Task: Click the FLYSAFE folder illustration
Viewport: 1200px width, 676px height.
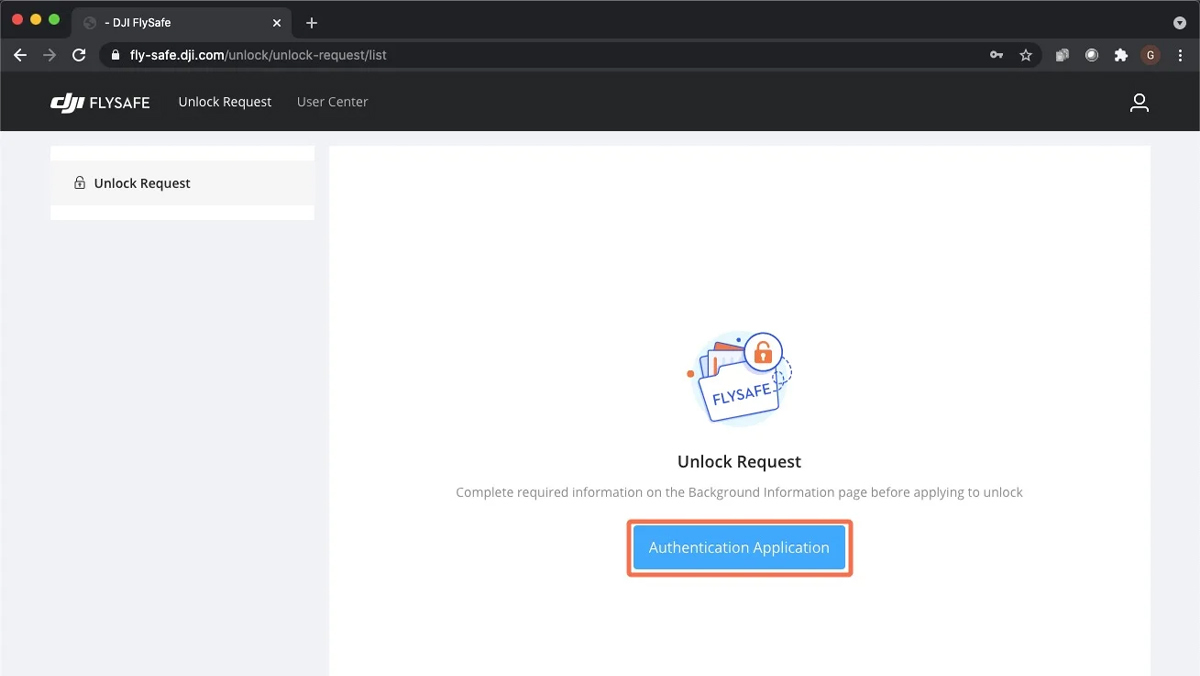Action: point(740,378)
